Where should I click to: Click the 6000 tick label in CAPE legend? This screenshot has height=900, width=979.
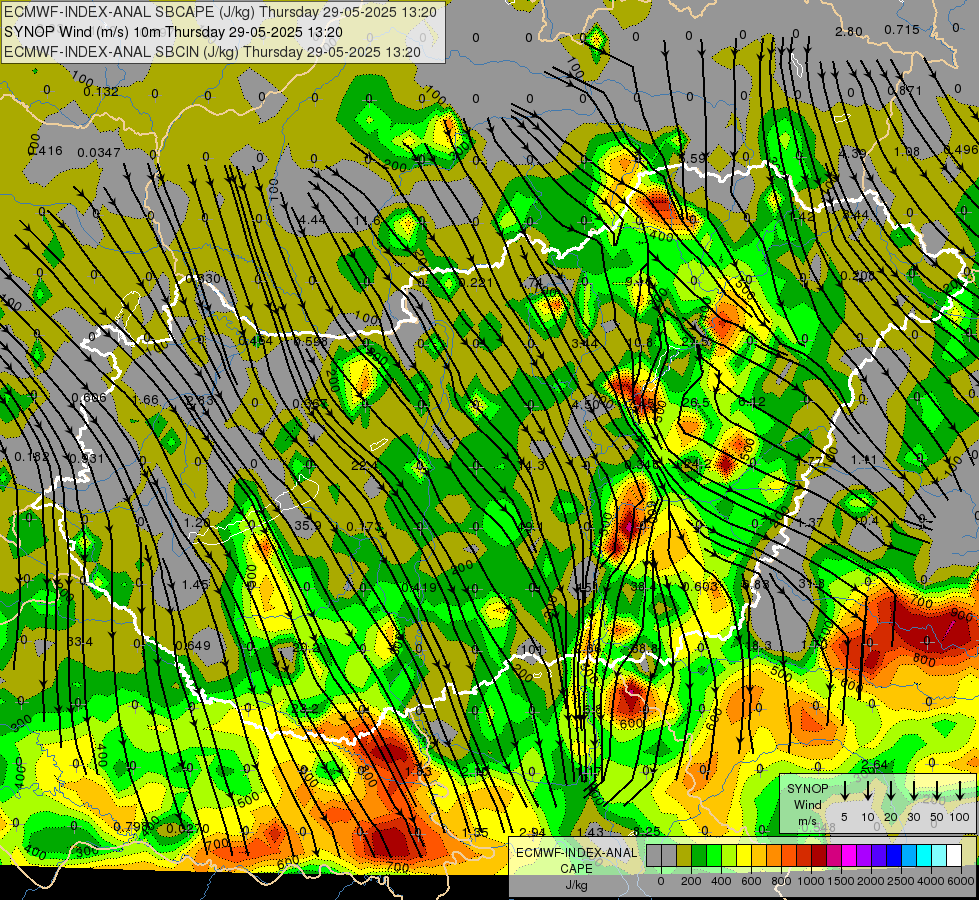(x=961, y=881)
